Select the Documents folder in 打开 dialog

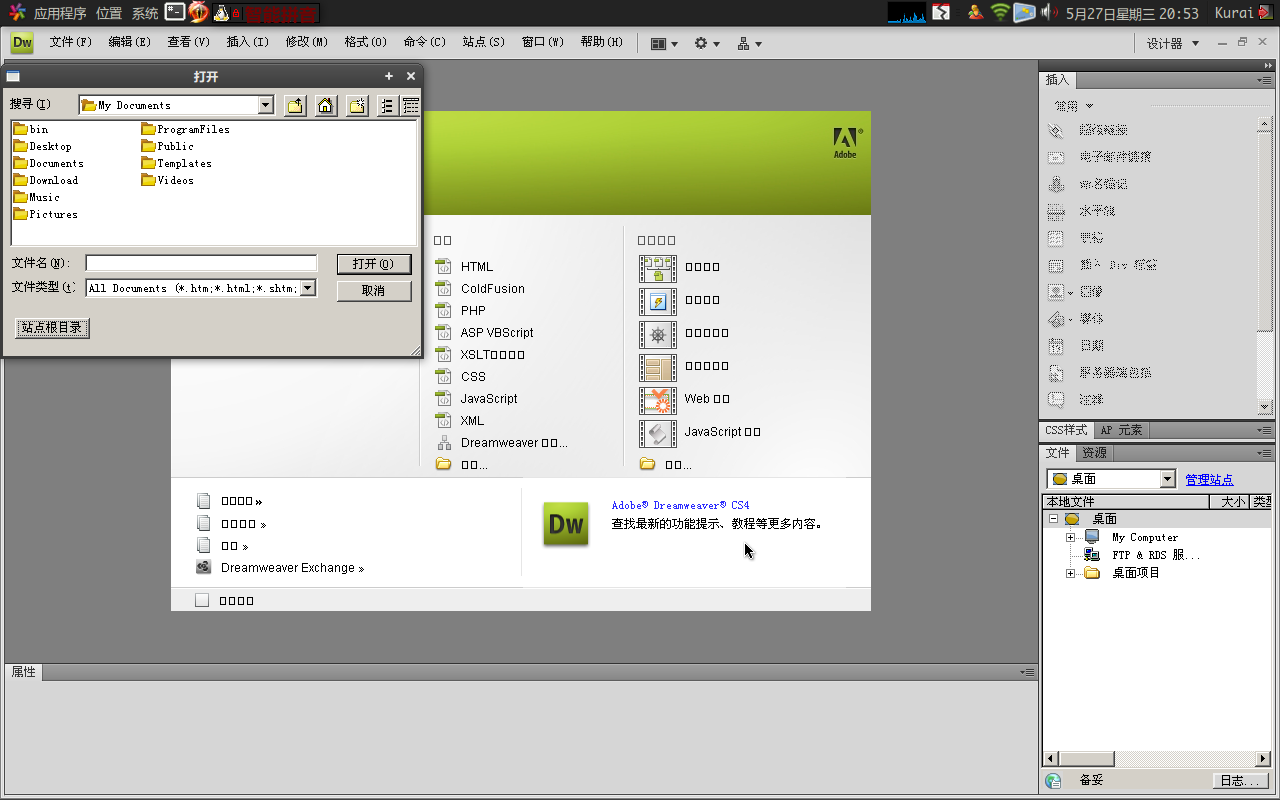(x=49, y=163)
